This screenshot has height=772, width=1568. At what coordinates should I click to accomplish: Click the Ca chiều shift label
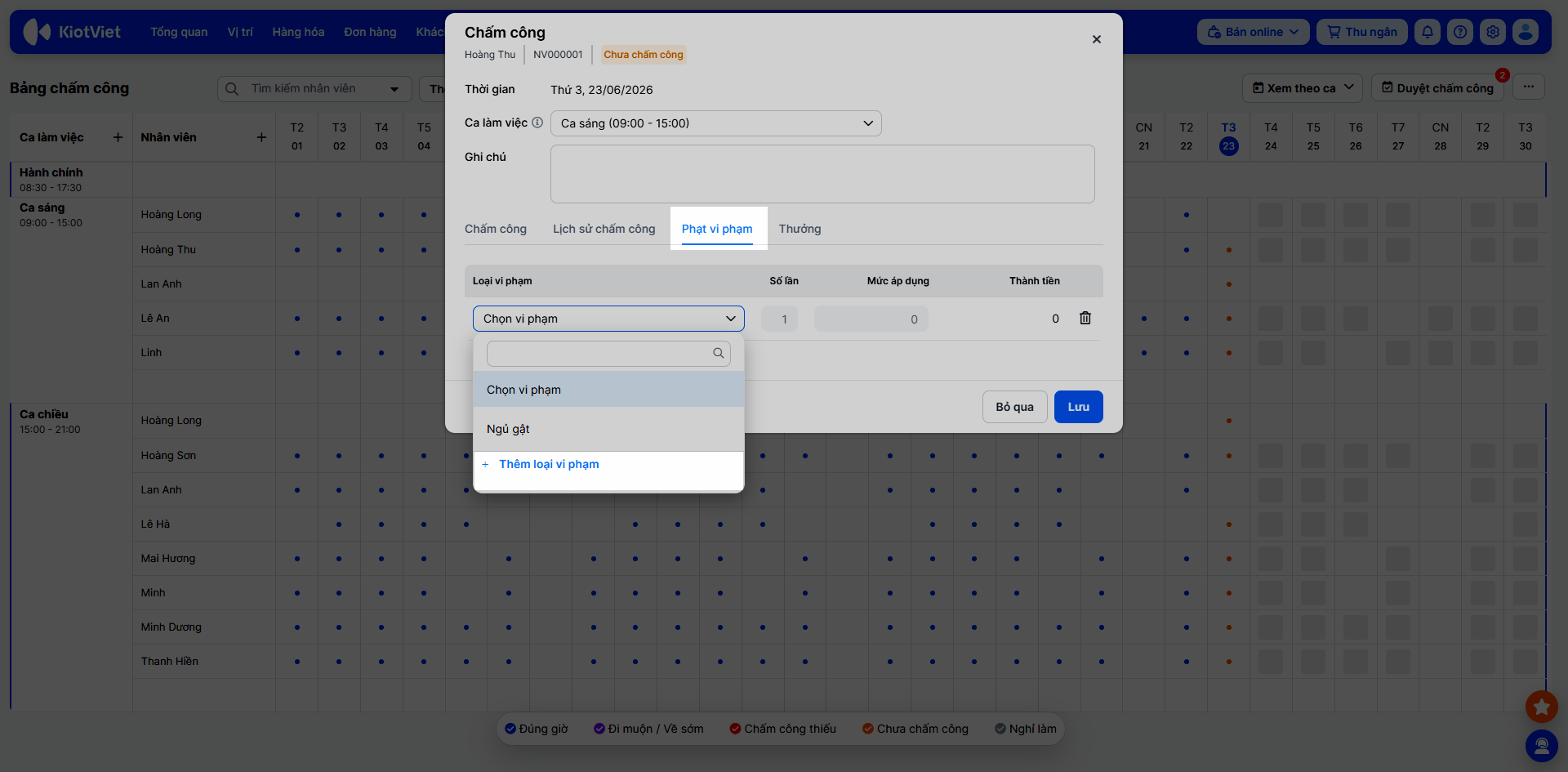coord(44,414)
